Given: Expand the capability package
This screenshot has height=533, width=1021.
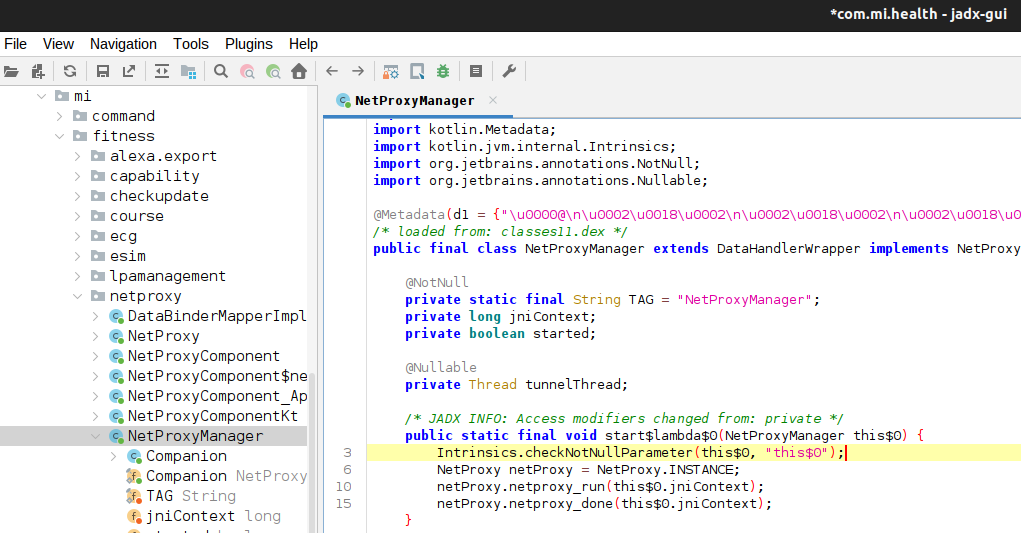Looking at the screenshot, I should (x=77, y=176).
